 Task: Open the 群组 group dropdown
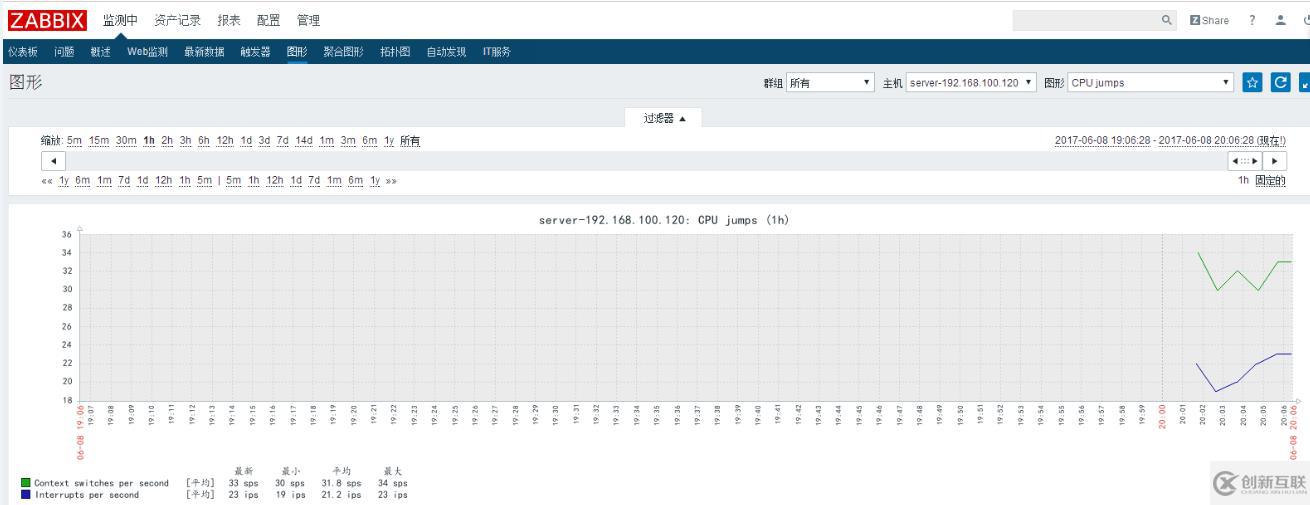click(830, 83)
